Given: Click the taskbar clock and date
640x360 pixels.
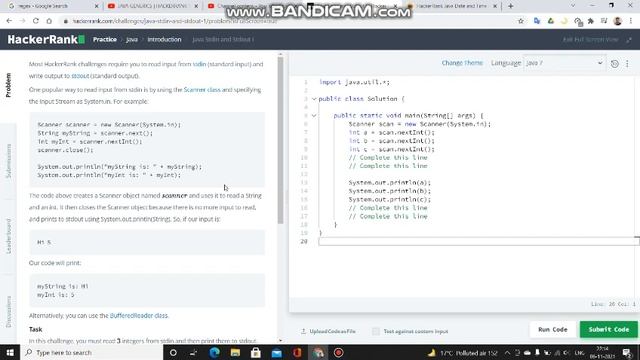Looking at the screenshot, I should tap(602, 353).
